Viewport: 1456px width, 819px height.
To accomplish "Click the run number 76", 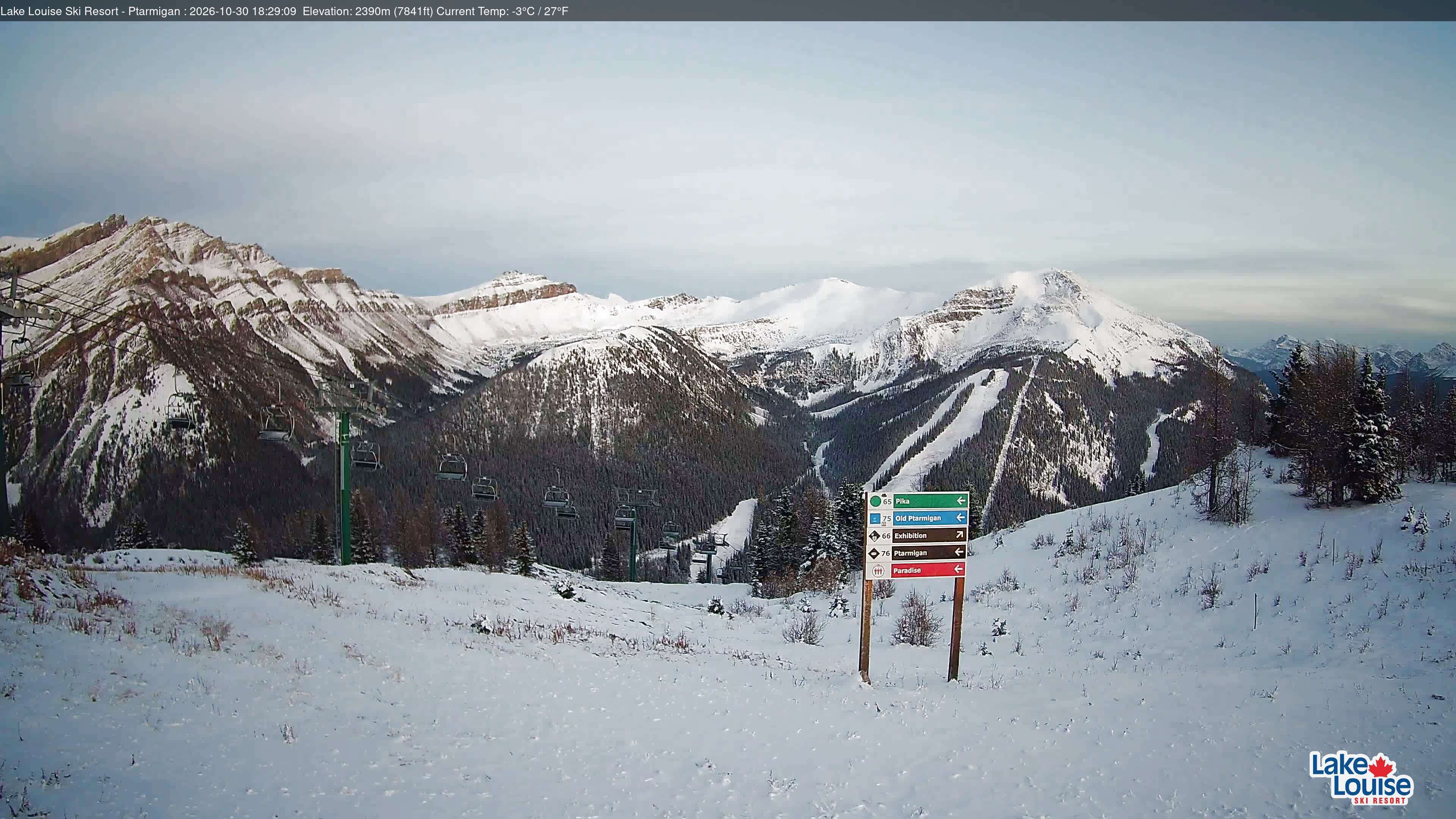I will tap(886, 554).
